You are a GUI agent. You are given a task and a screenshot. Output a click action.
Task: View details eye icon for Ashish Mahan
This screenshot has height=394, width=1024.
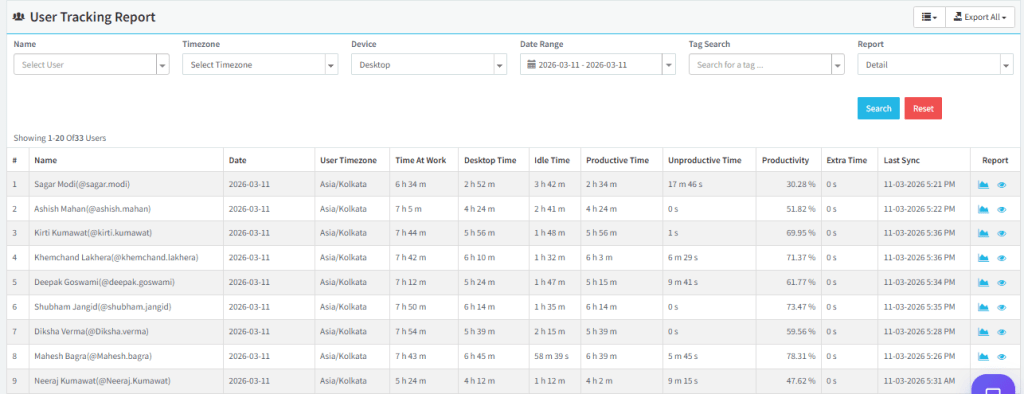pyautogui.click(x=1002, y=210)
